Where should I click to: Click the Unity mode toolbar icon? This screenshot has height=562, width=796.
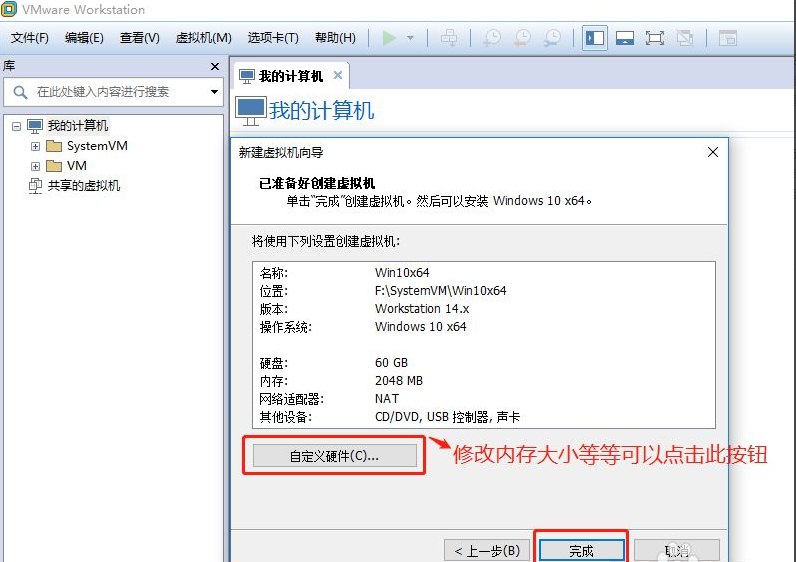click(684, 38)
